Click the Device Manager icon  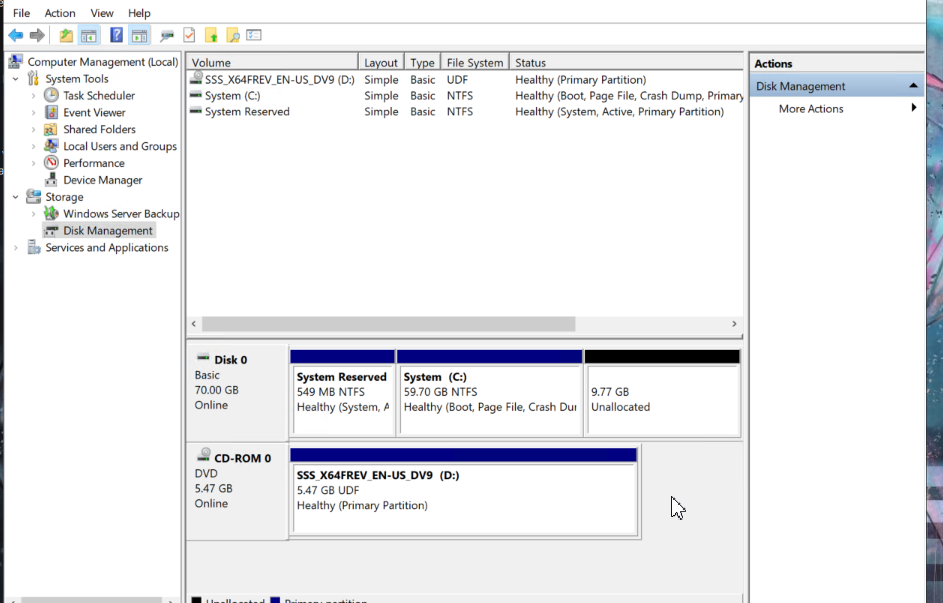click(52, 179)
